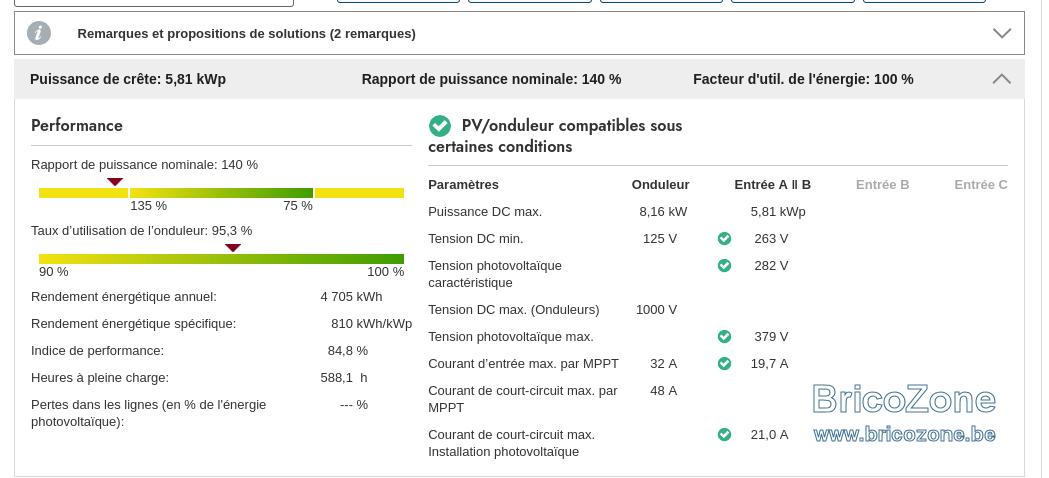Click the Onduleur column header
This screenshot has height=478, width=1049.
[x=660, y=185]
